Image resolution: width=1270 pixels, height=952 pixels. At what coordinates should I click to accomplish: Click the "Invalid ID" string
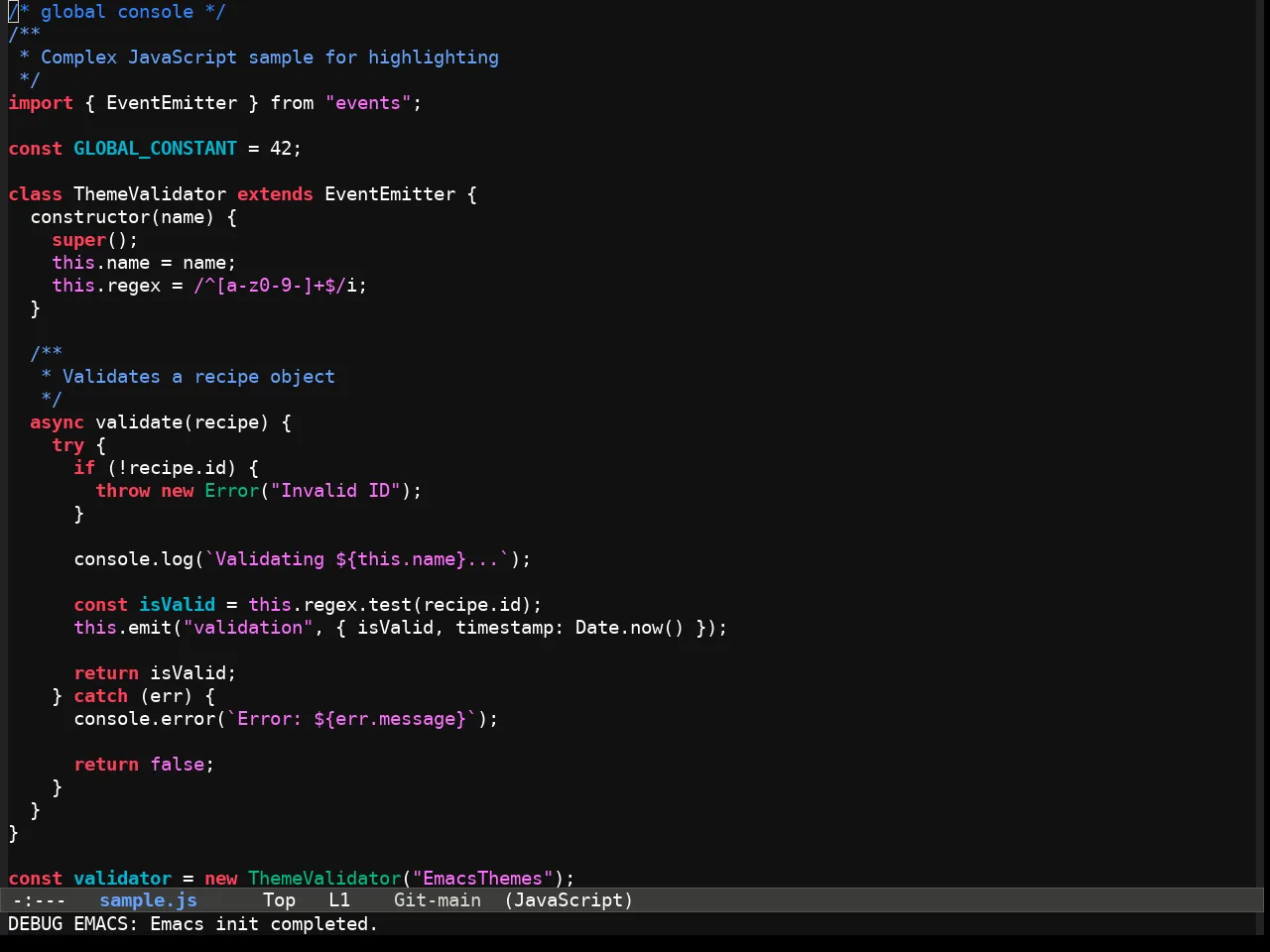335,491
